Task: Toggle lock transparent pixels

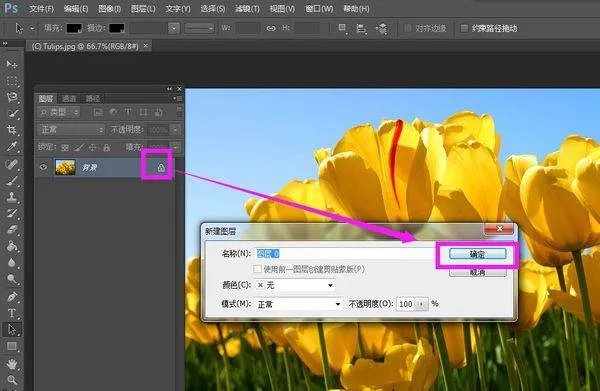Action: pyautogui.click(x=65, y=147)
